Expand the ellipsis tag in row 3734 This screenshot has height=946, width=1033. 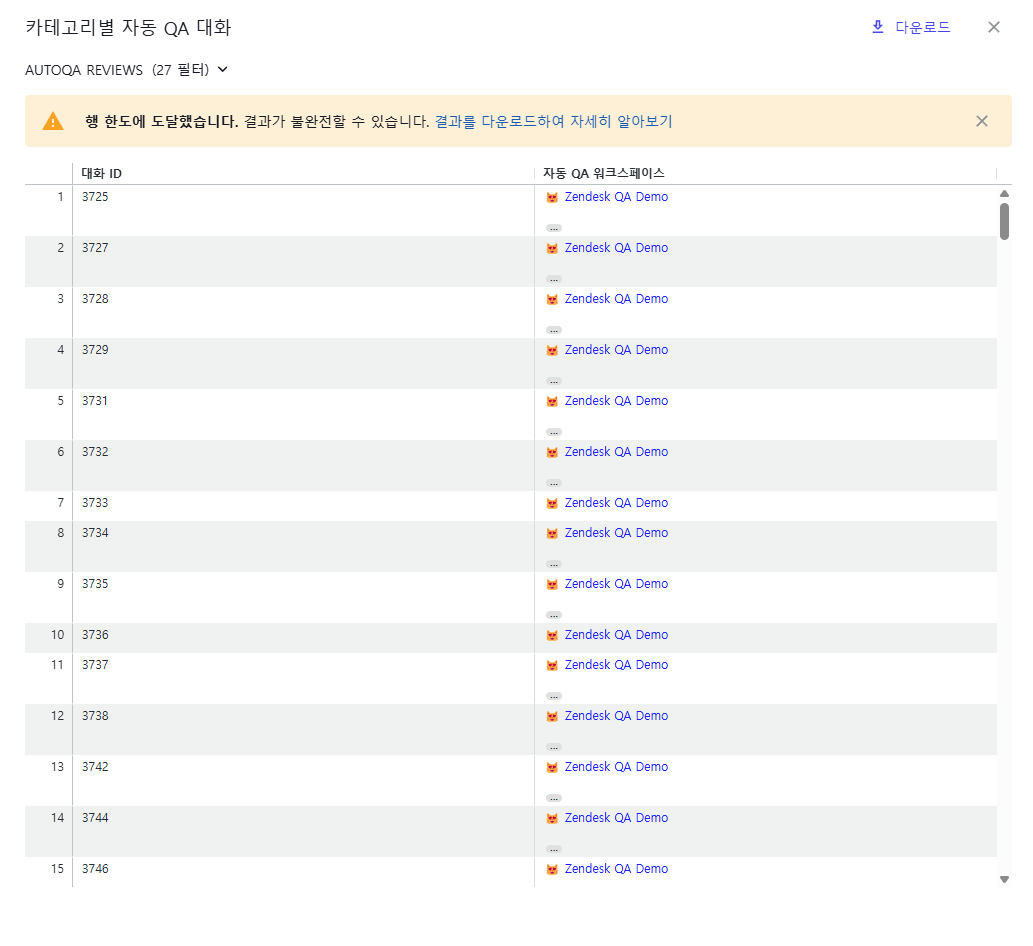click(x=553, y=565)
